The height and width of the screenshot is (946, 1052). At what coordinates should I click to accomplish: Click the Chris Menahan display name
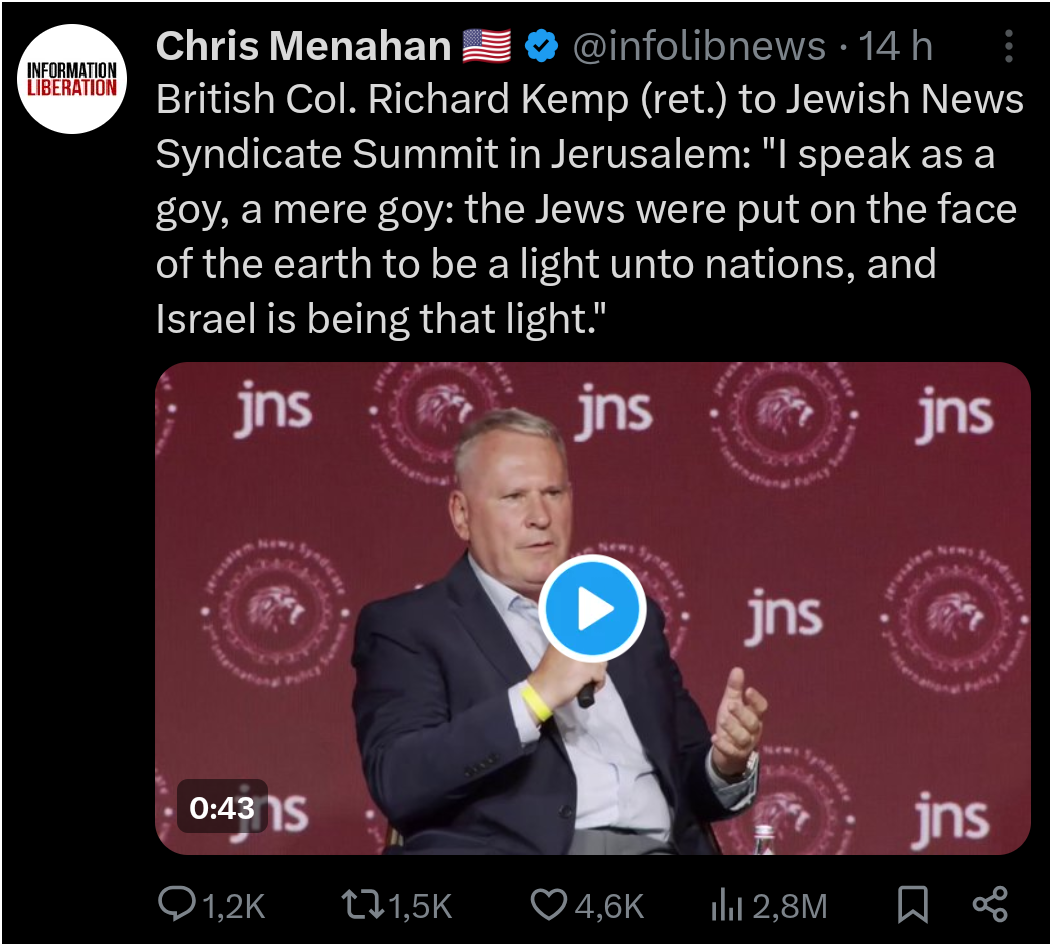pos(303,46)
